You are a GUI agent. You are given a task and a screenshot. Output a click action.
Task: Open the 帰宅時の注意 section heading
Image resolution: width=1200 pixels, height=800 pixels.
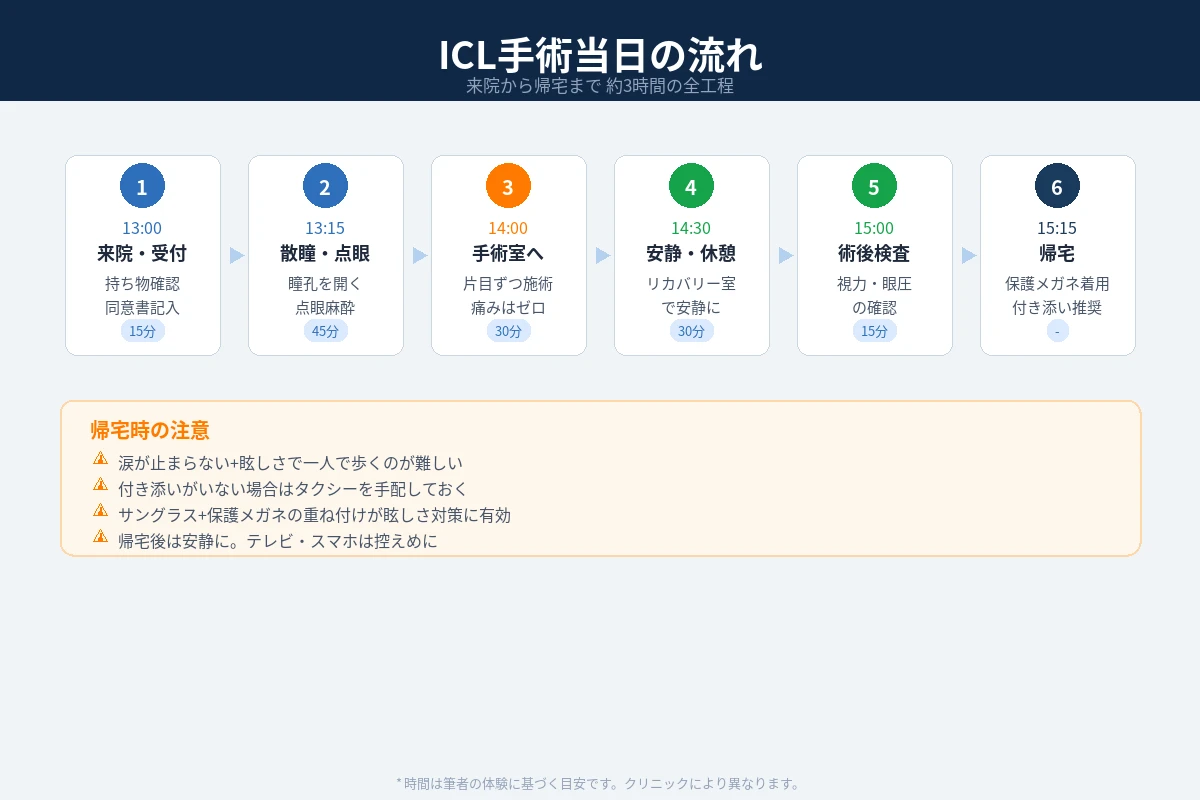point(150,430)
